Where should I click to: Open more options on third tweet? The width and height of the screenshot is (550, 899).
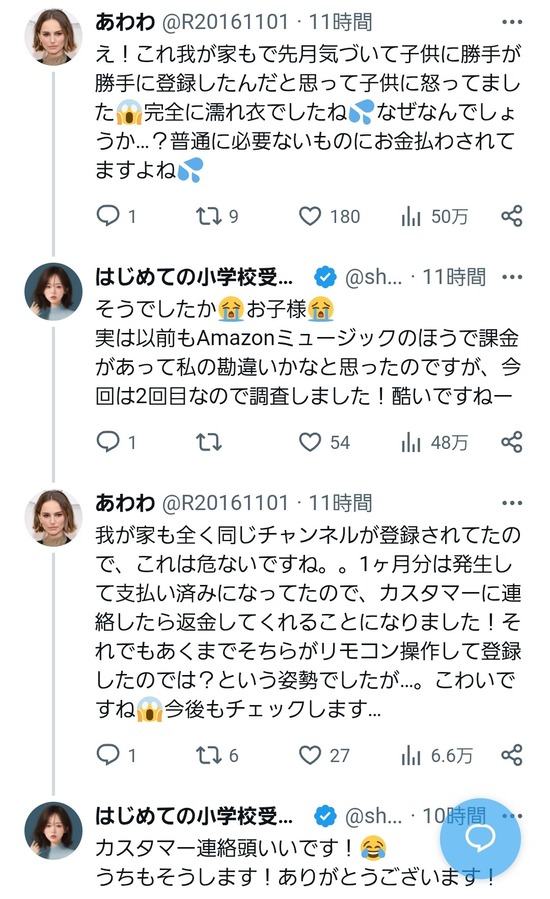click(x=512, y=503)
